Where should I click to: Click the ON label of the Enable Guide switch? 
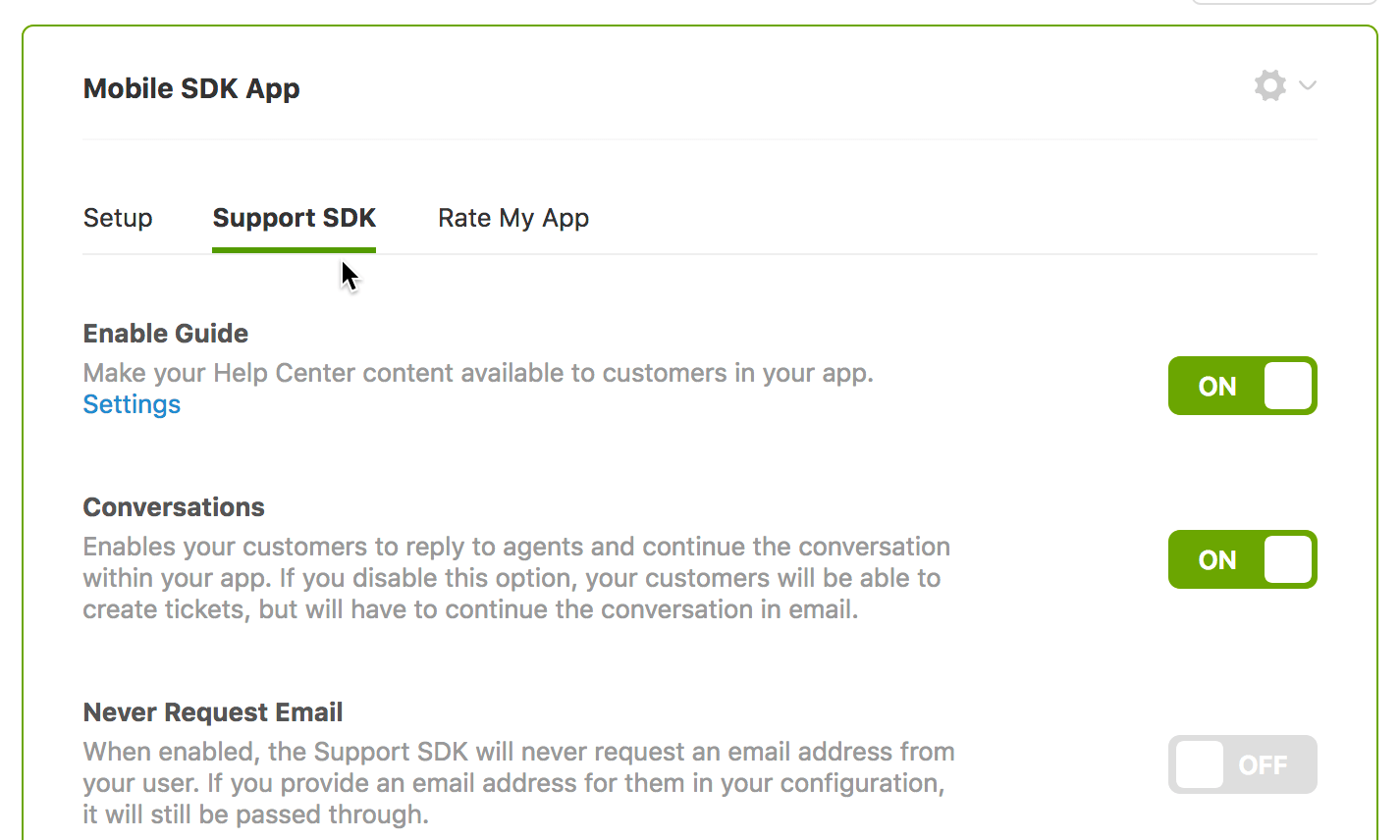tap(1215, 386)
